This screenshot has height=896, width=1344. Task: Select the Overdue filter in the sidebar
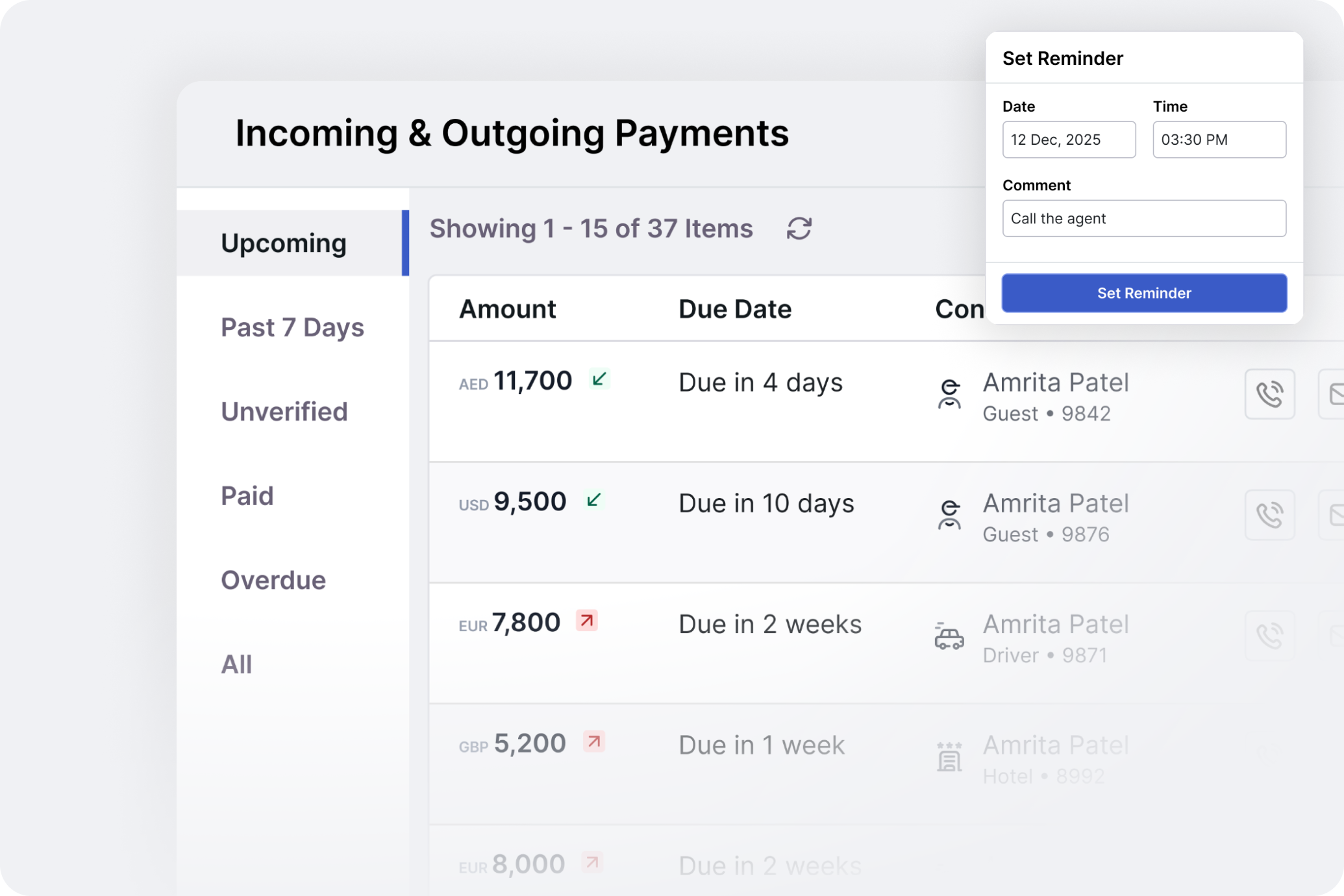click(273, 580)
